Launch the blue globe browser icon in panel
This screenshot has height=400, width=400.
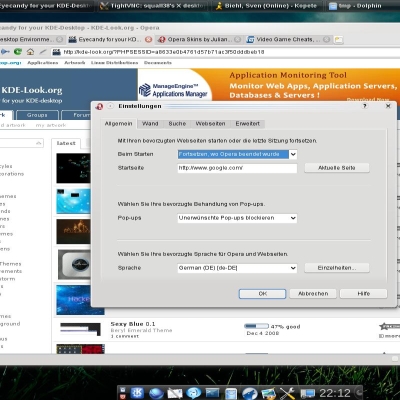pos(156,393)
